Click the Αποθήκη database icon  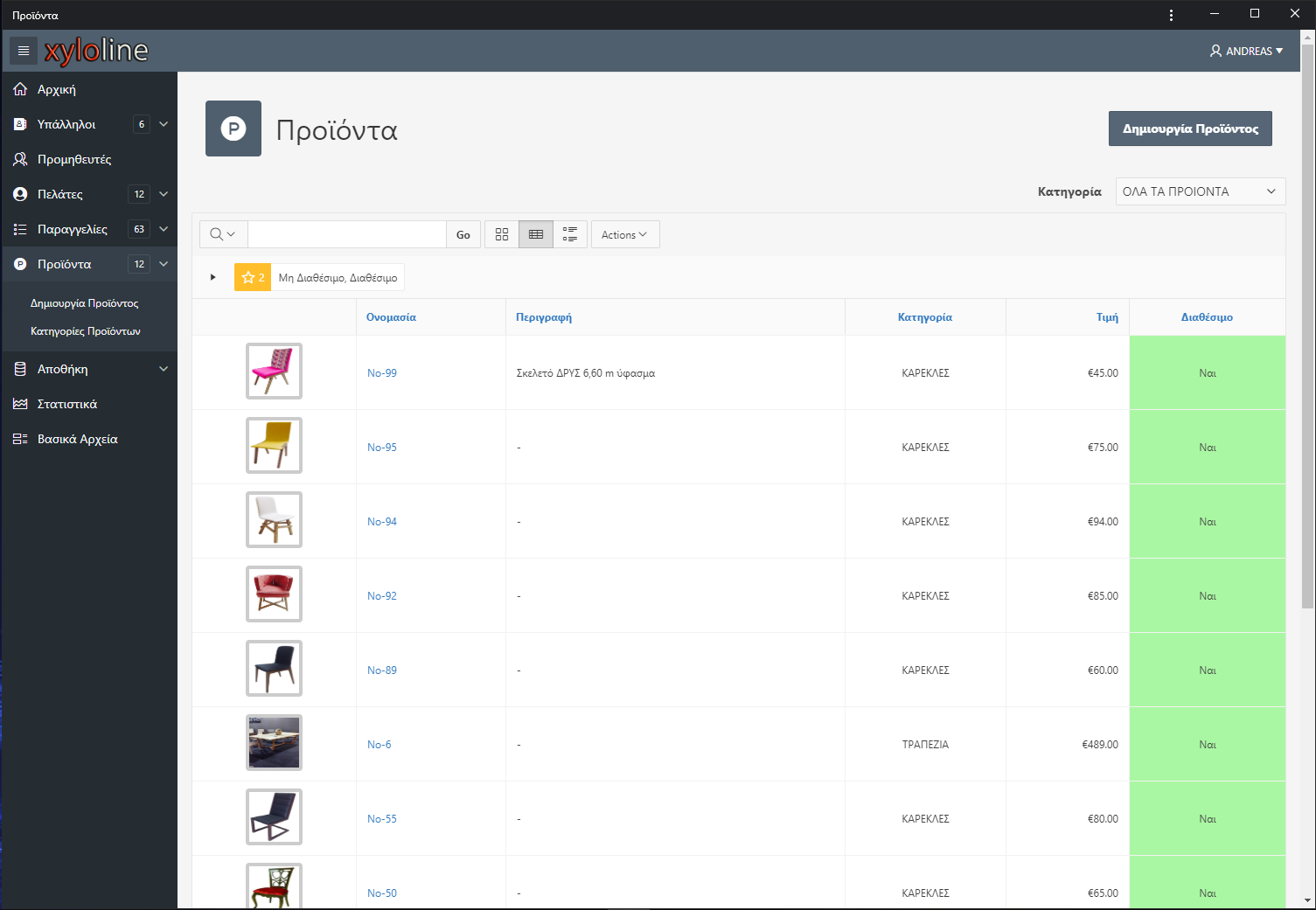20,369
